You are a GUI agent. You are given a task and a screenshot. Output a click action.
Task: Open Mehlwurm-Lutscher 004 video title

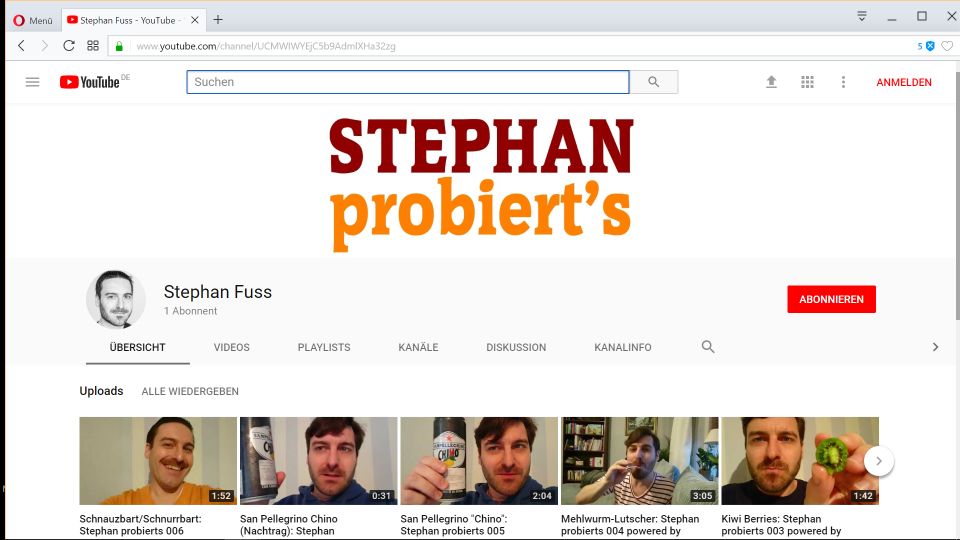coord(630,525)
